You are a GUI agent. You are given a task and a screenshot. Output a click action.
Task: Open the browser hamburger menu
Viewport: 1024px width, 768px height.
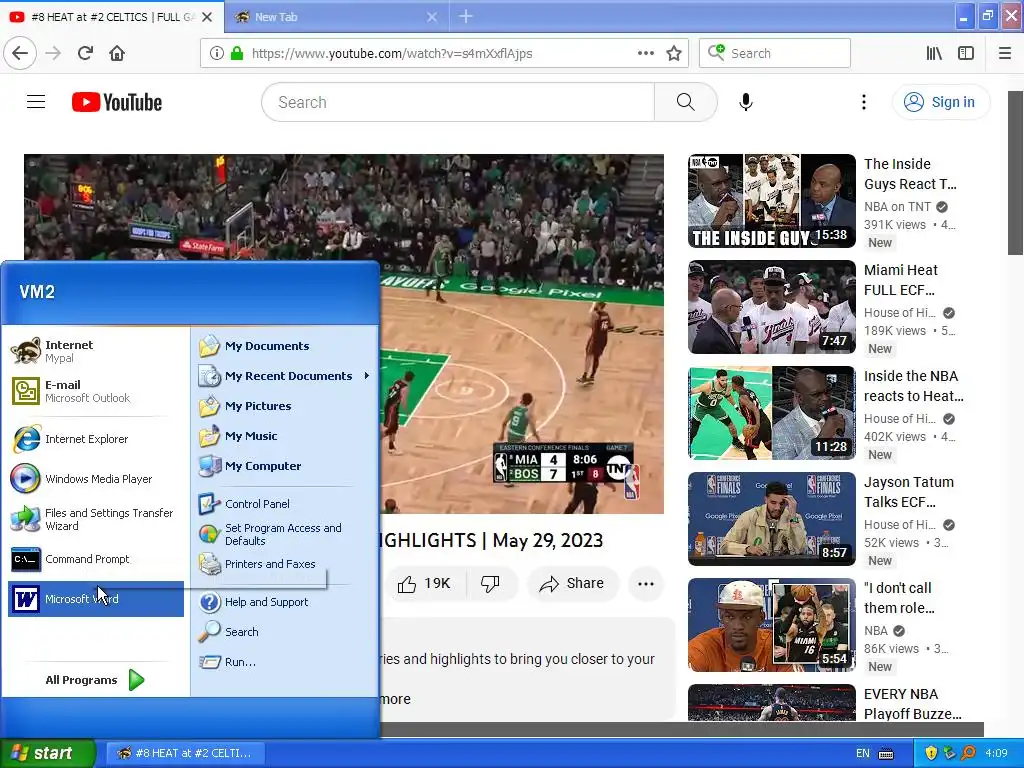coord(1005,54)
